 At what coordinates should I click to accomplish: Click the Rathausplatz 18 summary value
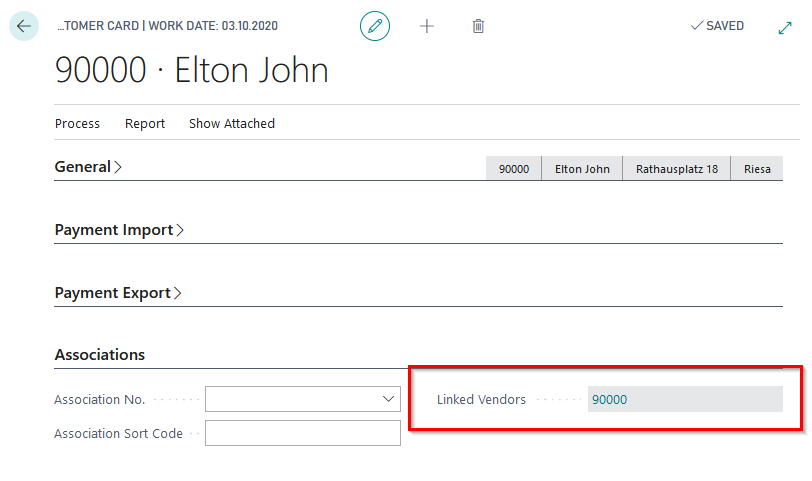(677, 169)
